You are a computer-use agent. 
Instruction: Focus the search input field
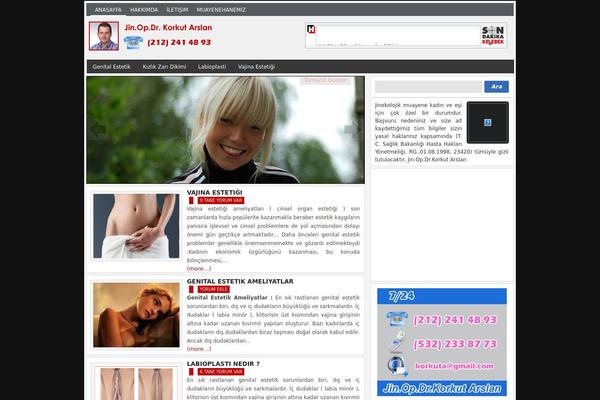pos(428,87)
